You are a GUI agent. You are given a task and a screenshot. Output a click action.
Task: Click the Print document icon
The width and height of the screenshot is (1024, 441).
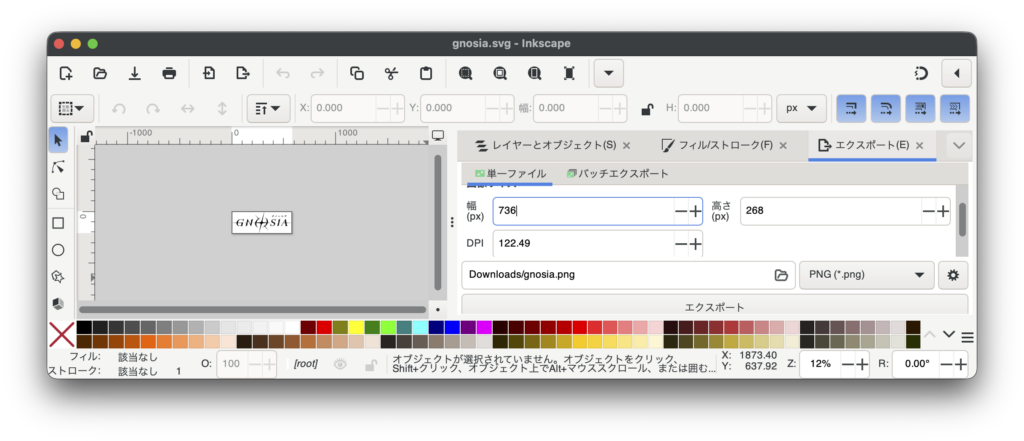170,73
